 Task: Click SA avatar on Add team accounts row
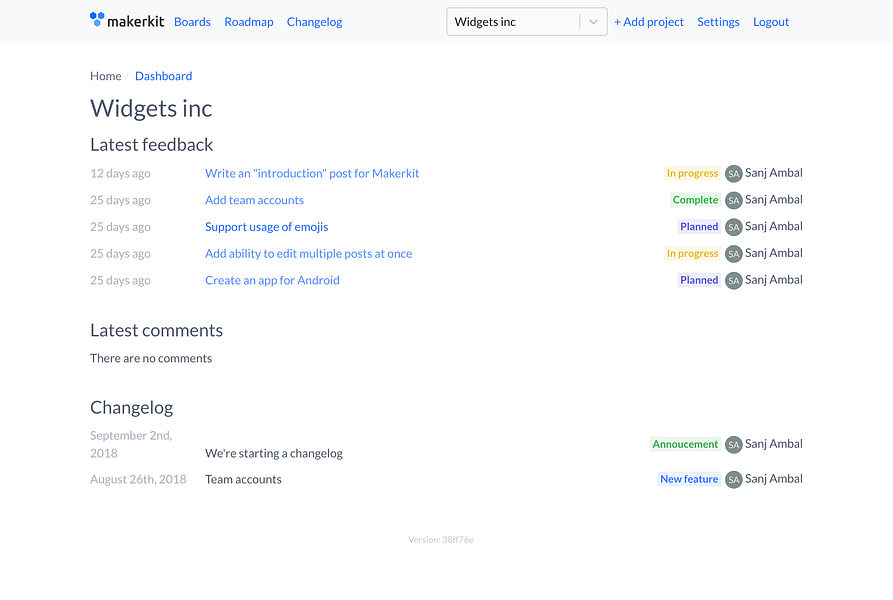(734, 200)
